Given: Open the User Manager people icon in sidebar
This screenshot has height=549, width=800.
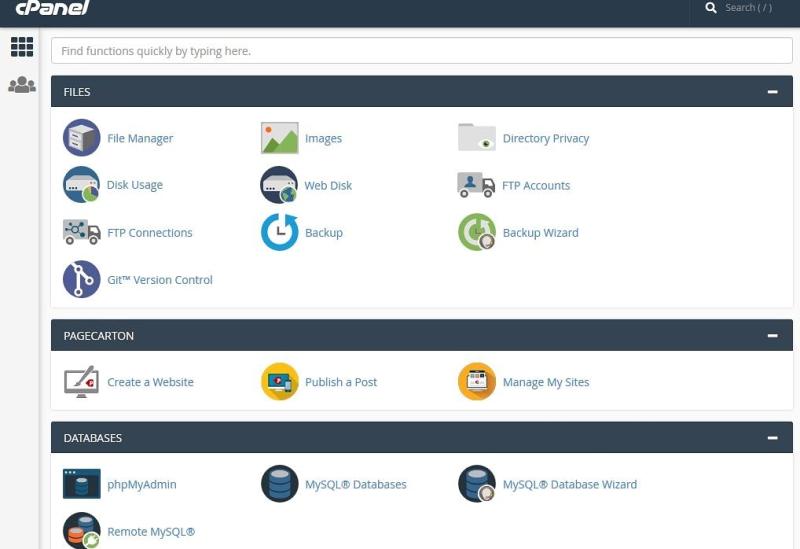Looking at the screenshot, I should pos(22,85).
